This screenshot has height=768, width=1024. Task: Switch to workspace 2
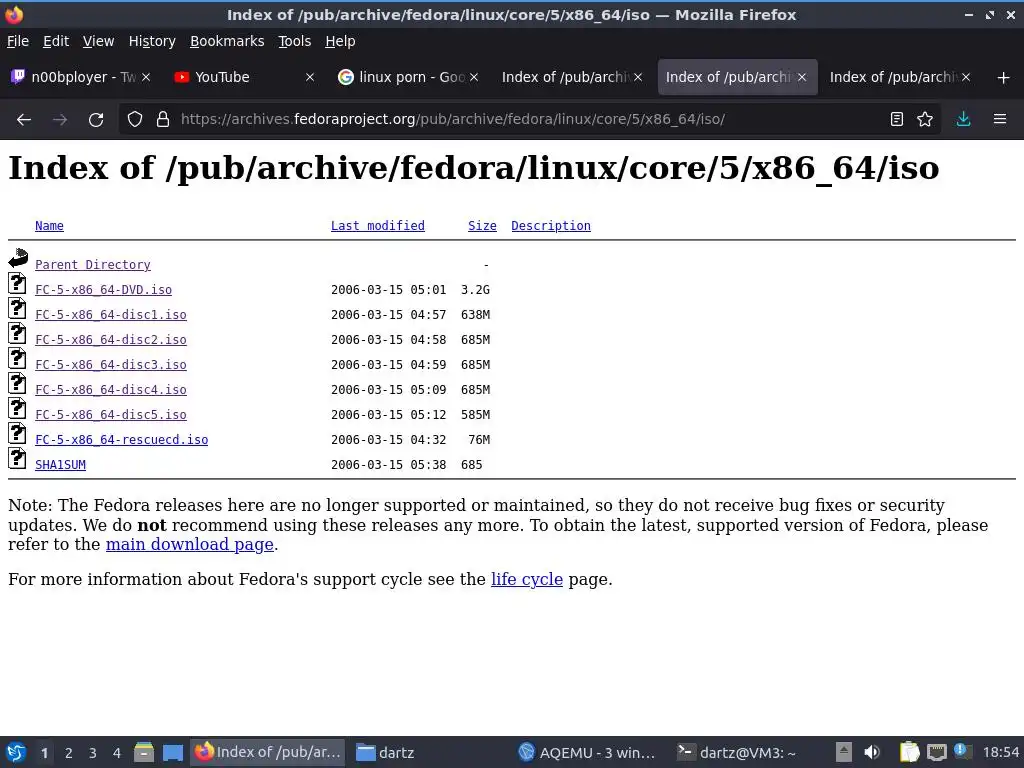pyautogui.click(x=69, y=753)
